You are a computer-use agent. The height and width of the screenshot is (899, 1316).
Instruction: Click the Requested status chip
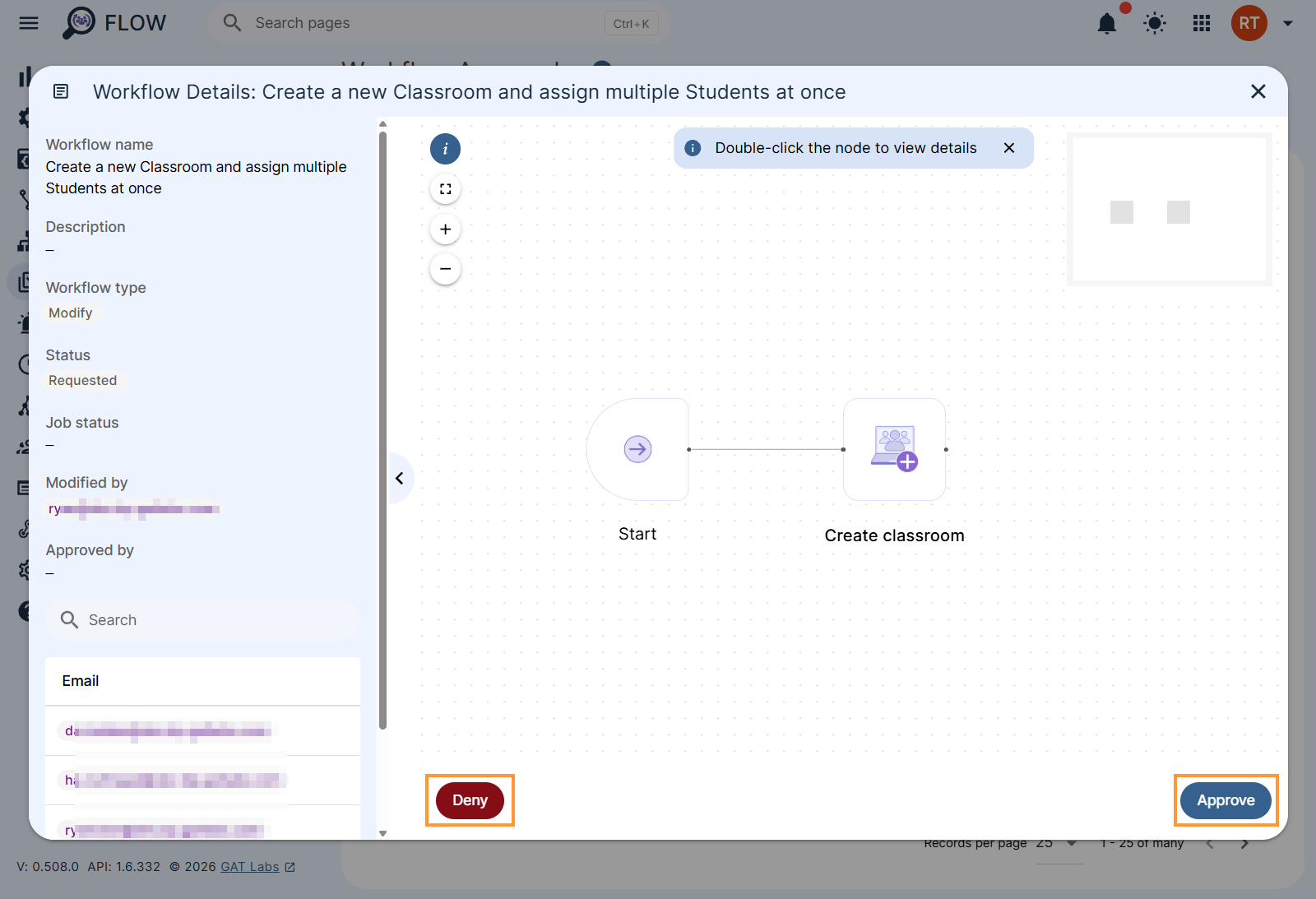point(83,380)
